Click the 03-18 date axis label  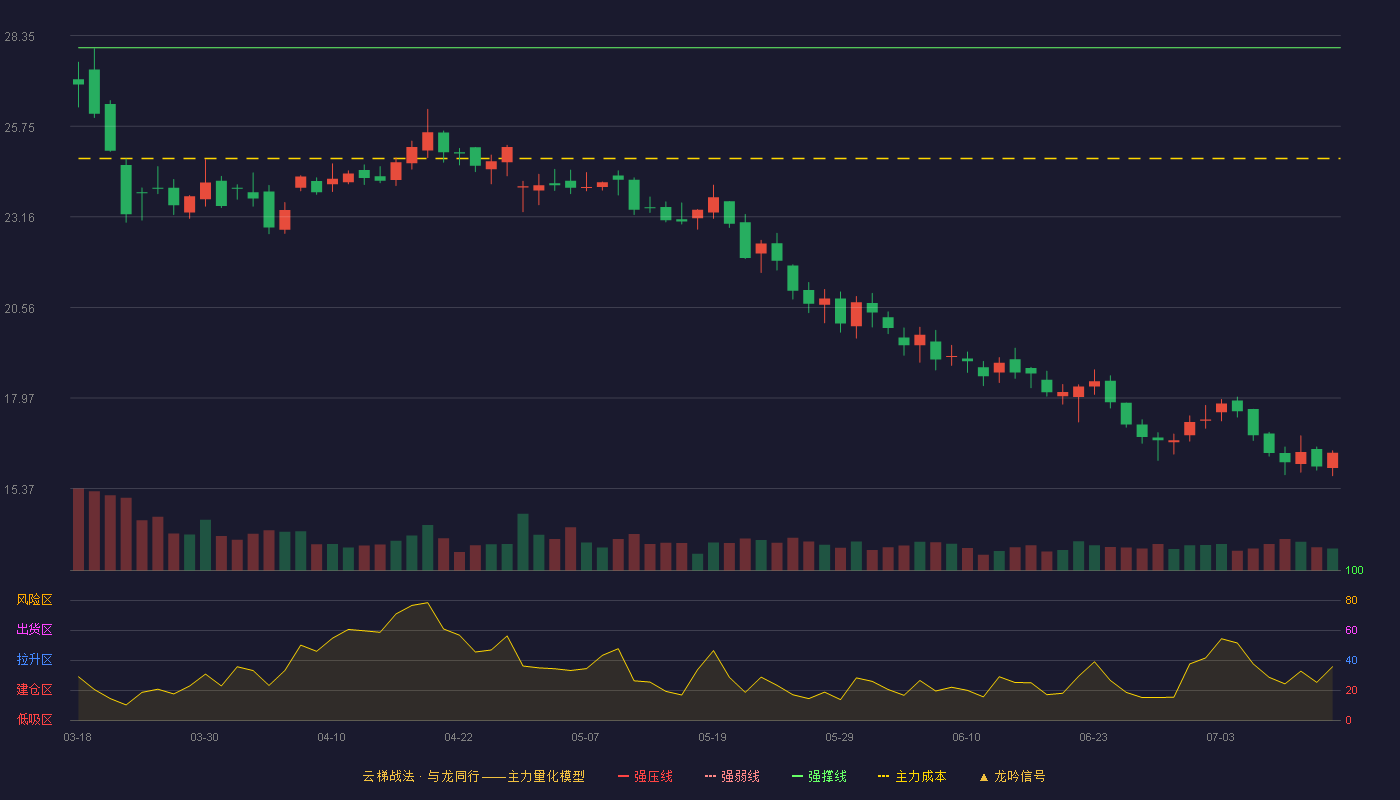78,737
